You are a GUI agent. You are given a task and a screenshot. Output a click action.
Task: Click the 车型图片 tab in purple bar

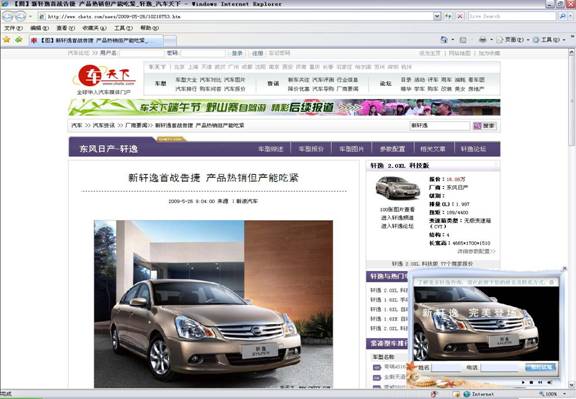(351, 149)
